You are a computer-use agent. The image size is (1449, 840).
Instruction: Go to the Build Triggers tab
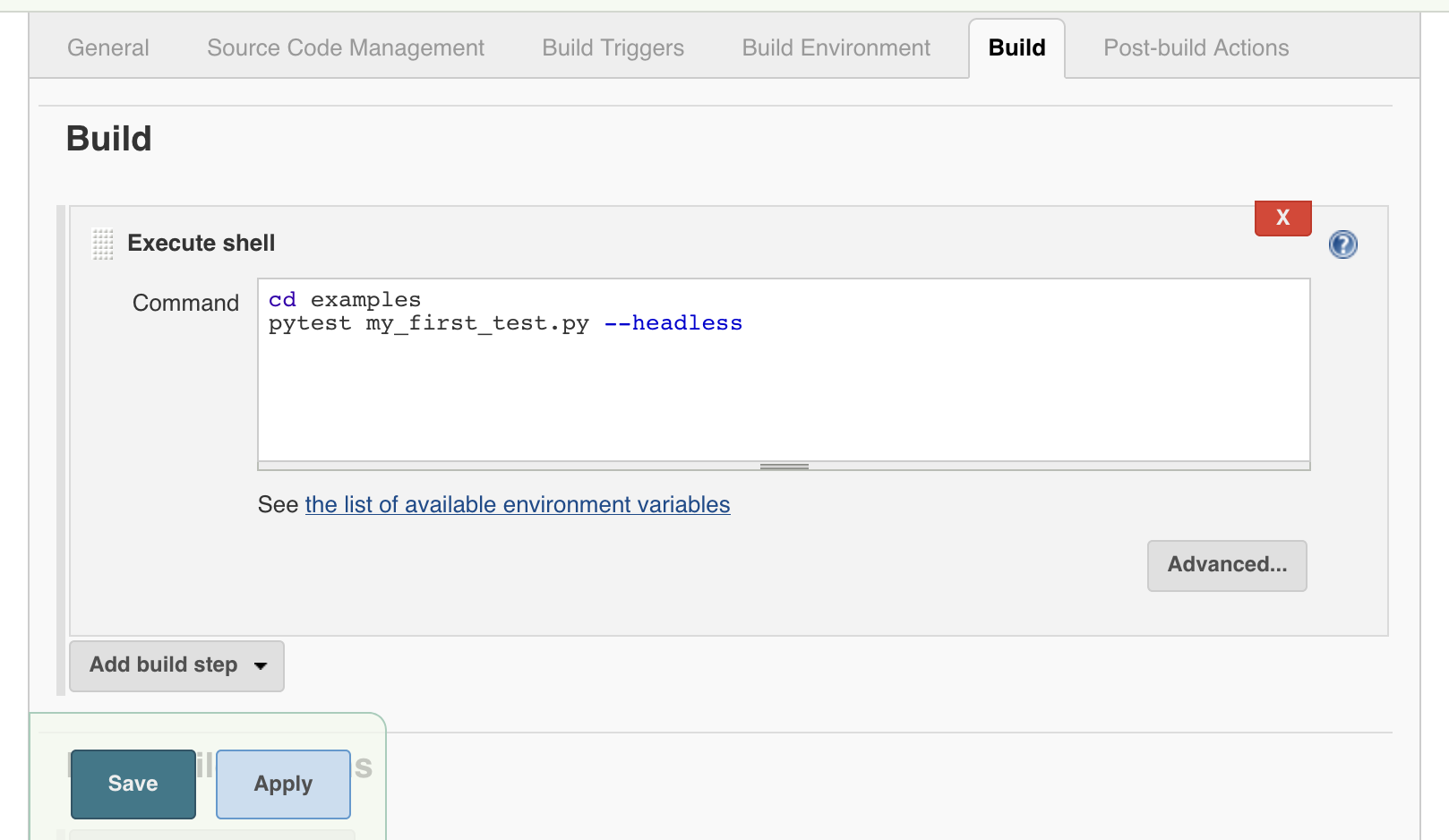(613, 47)
